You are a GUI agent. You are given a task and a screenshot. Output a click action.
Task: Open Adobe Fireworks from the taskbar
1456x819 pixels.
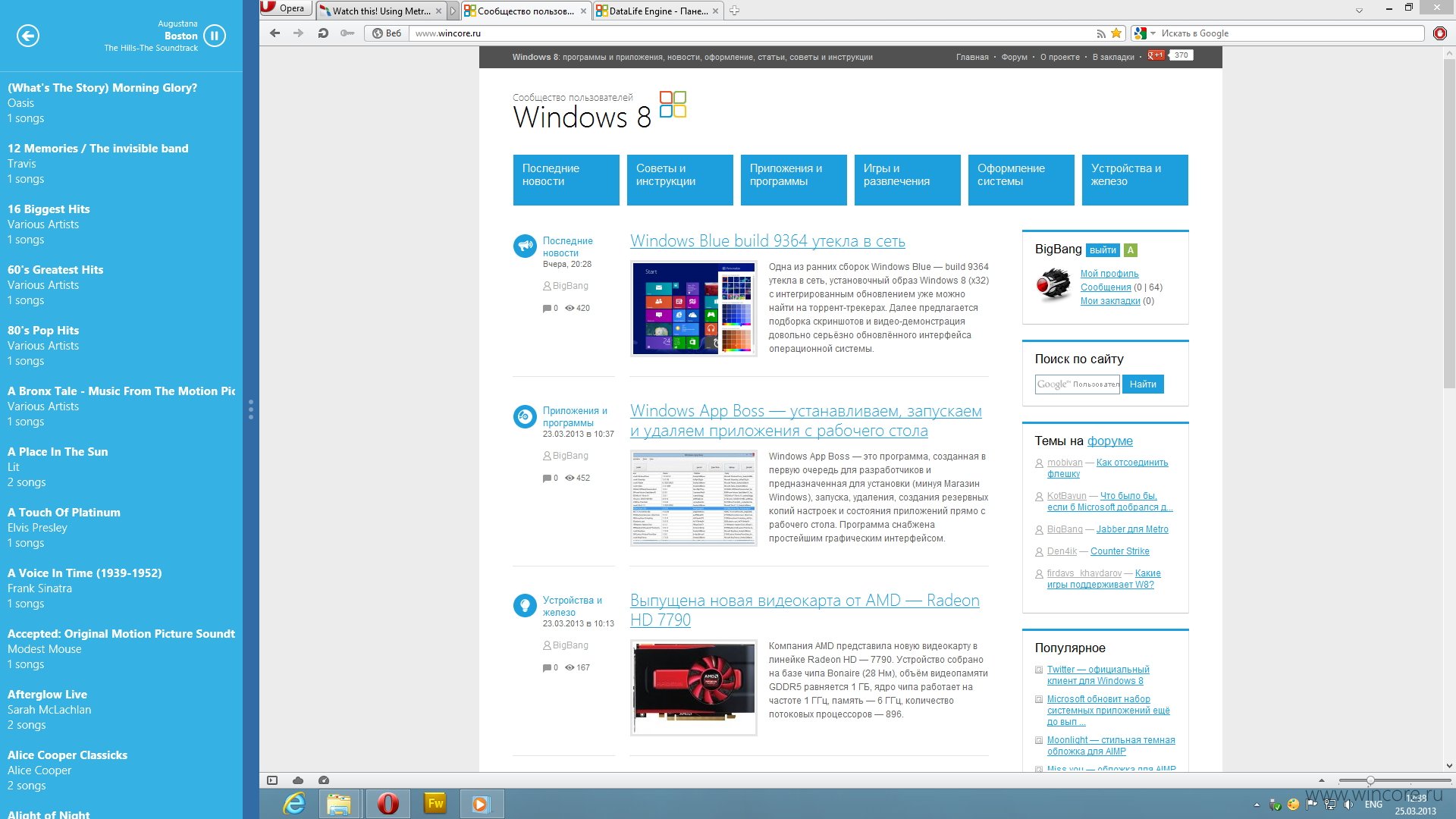(435, 804)
